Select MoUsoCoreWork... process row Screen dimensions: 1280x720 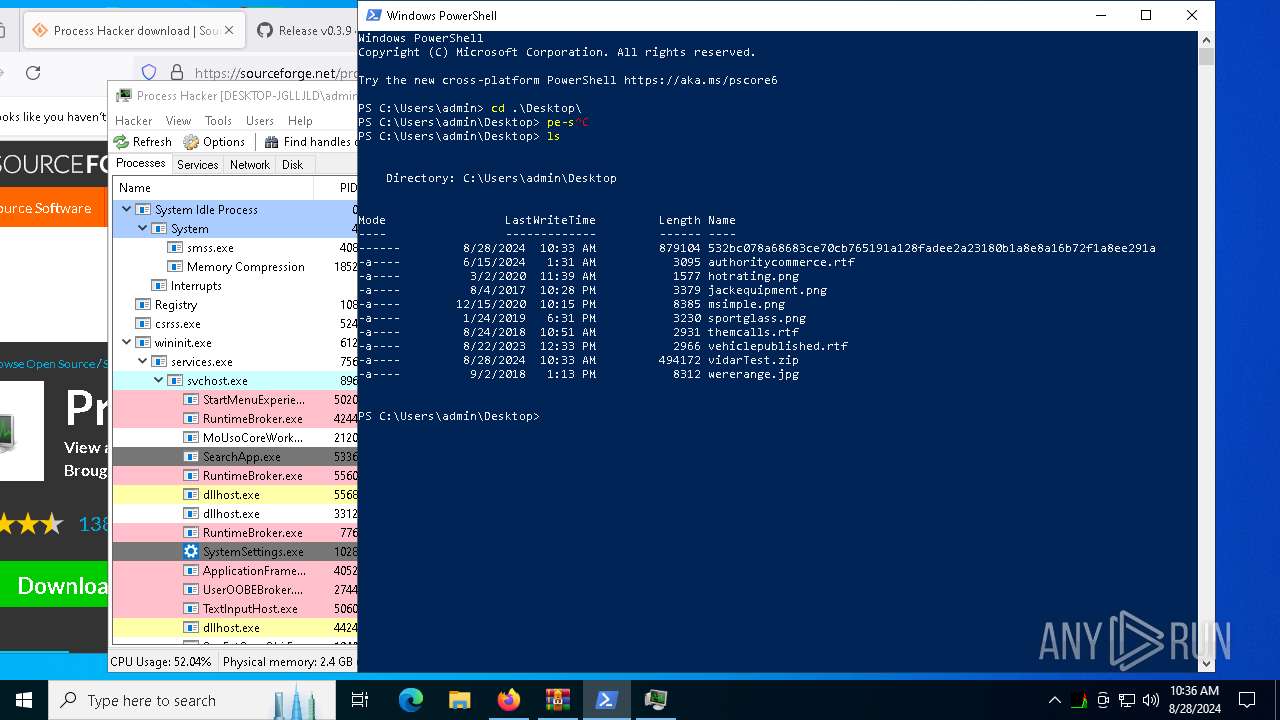pos(235,437)
